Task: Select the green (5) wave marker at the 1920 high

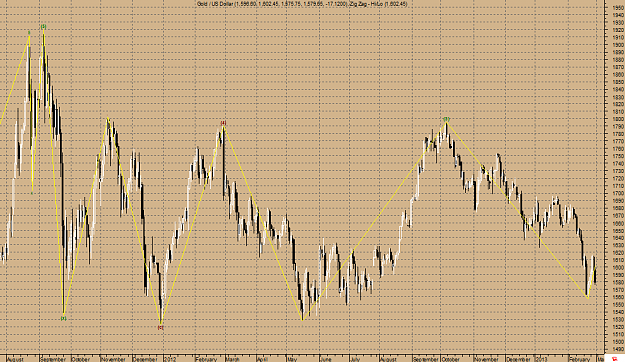Action: tap(43, 26)
